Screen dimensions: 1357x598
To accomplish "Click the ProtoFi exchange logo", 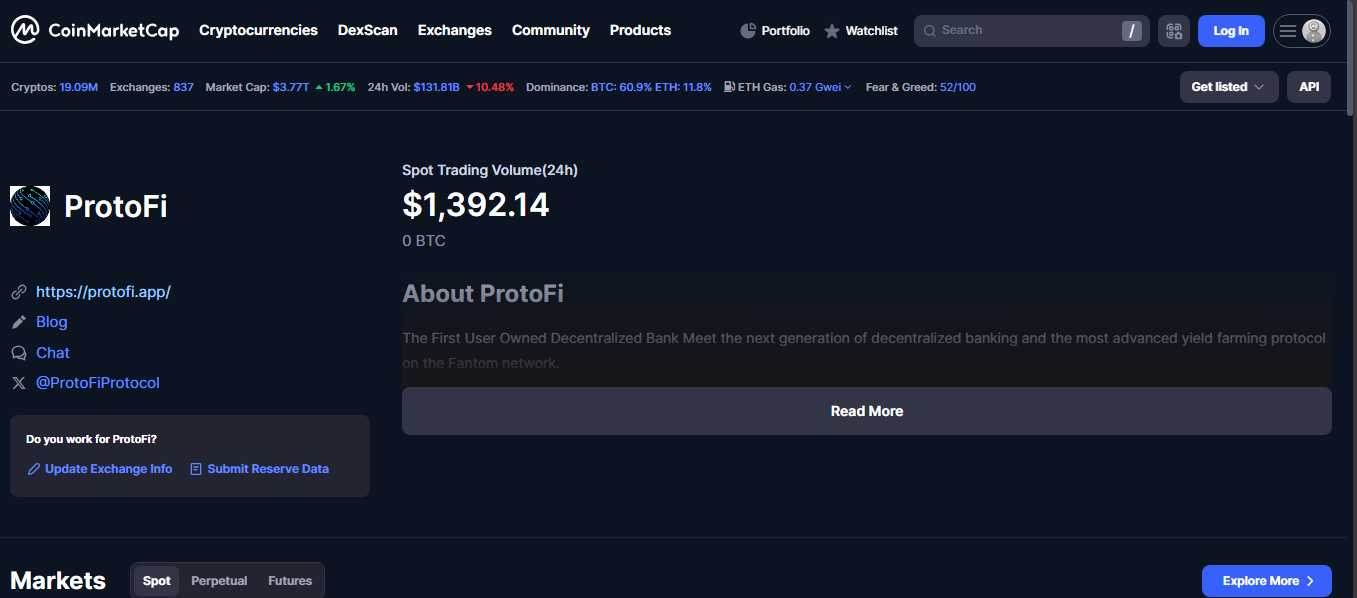I will tap(30, 206).
